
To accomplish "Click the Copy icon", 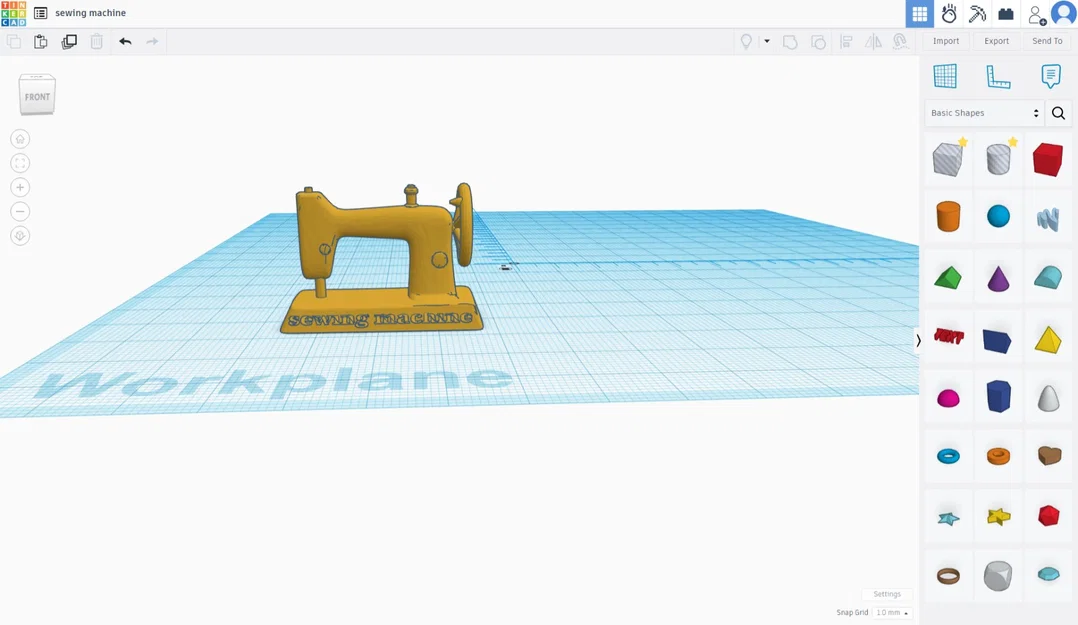I will (x=14, y=41).
